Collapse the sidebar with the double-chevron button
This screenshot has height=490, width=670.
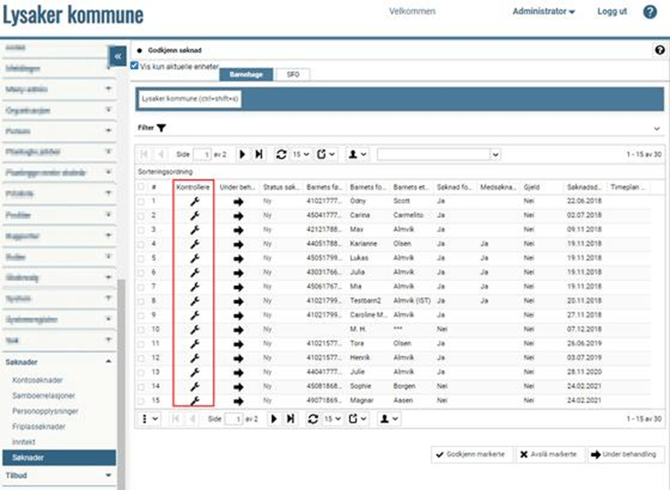point(117,57)
